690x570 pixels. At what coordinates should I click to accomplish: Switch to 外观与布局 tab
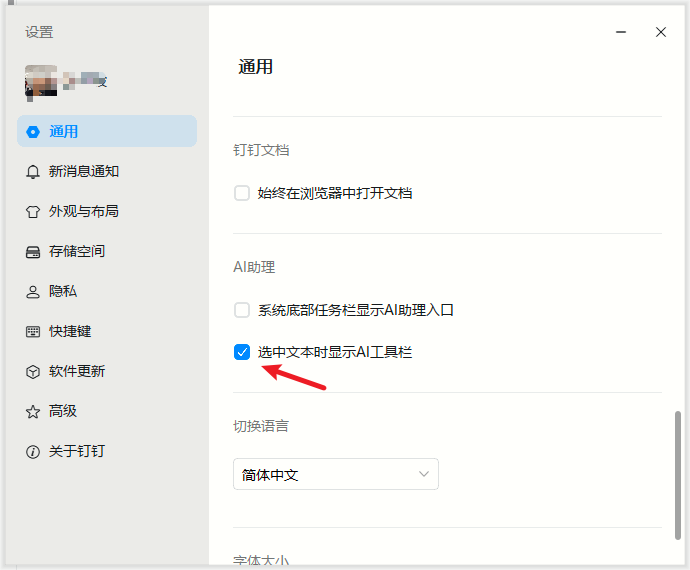[84, 211]
